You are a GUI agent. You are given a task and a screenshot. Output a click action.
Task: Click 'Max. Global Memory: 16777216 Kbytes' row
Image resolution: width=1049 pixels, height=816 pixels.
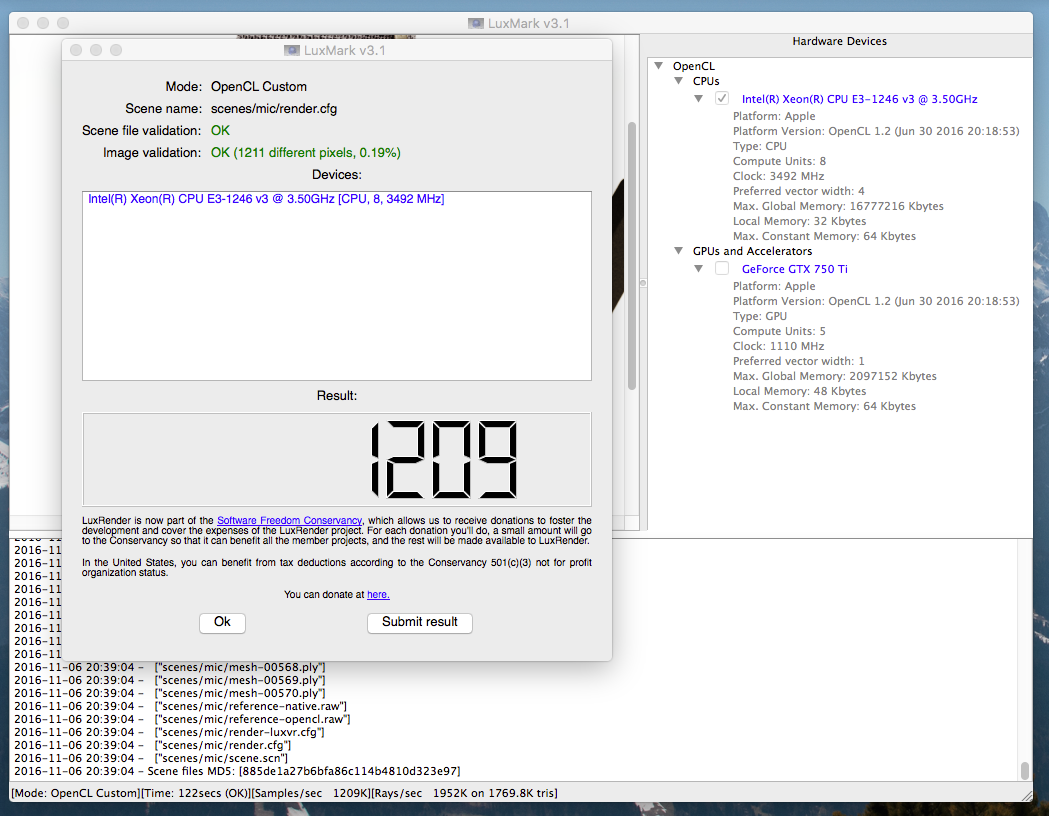click(x=838, y=206)
